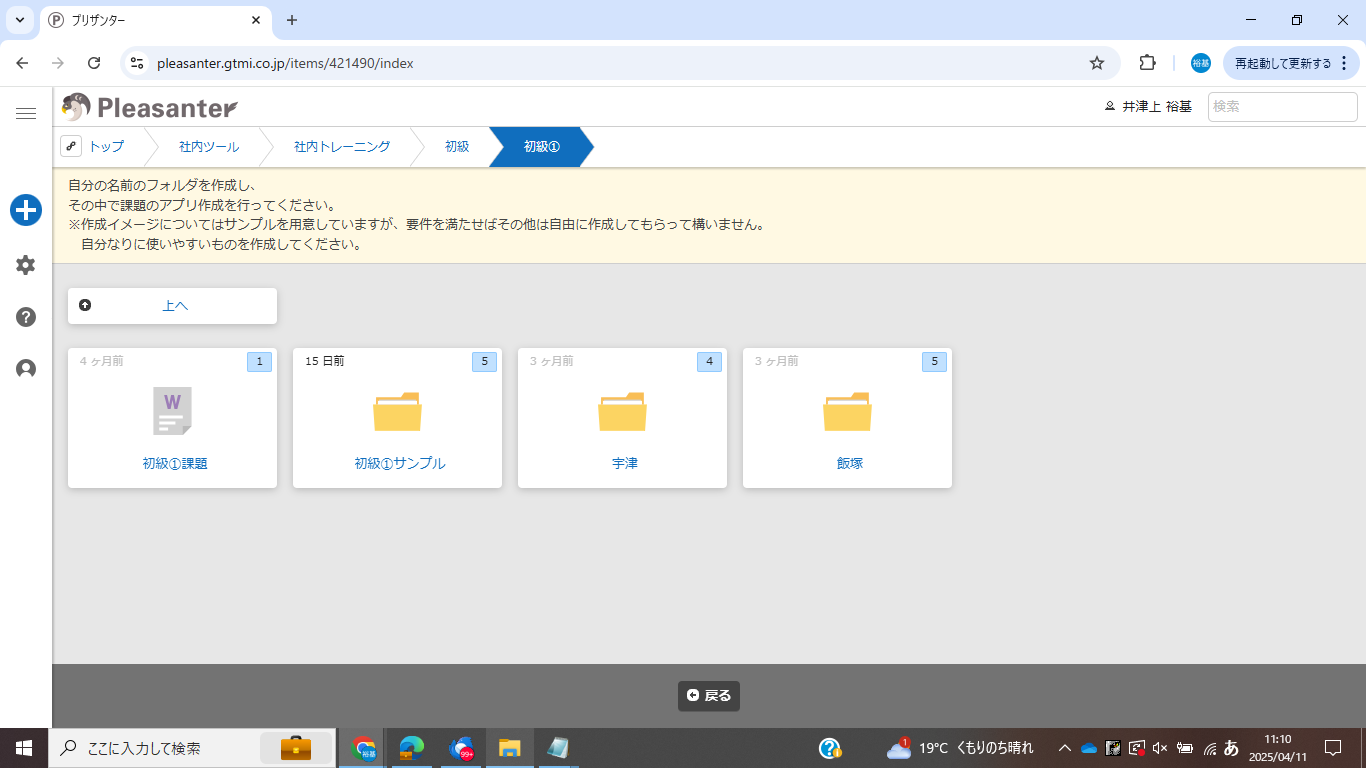
Task: Open the hamburger navigation menu
Action: click(x=26, y=114)
